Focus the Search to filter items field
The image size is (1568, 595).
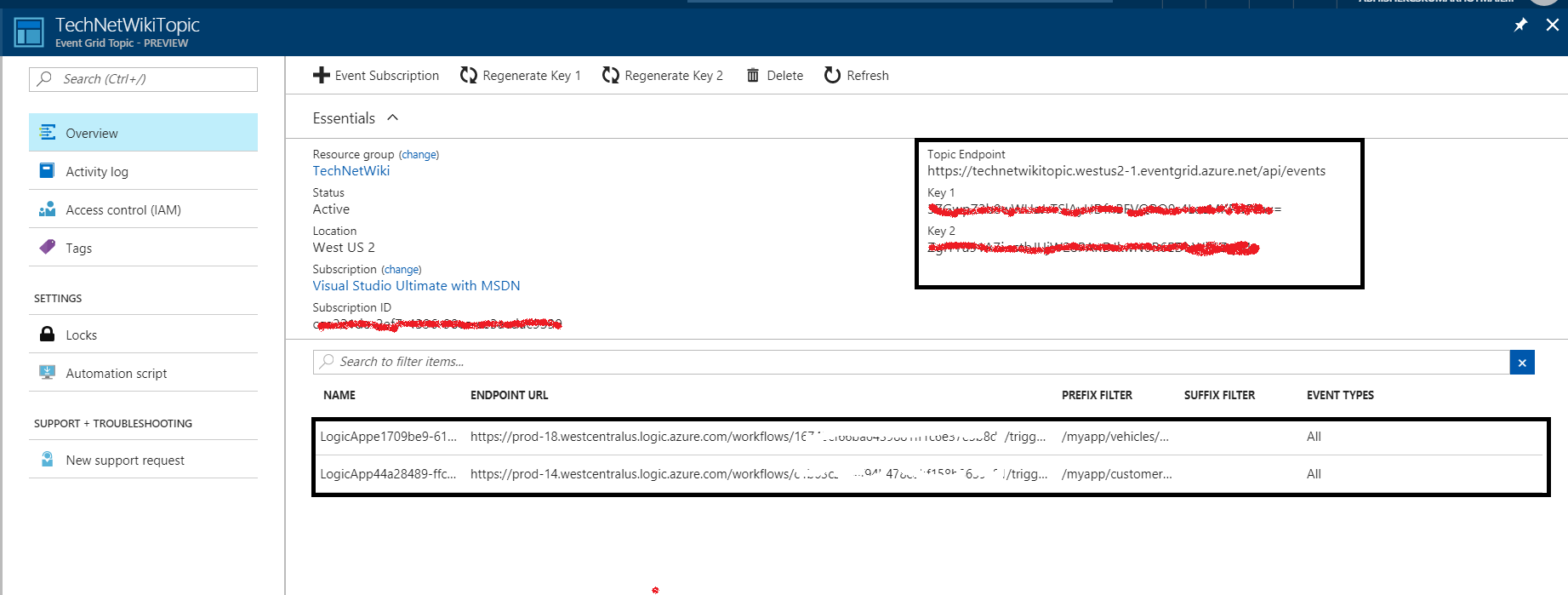[911, 362]
